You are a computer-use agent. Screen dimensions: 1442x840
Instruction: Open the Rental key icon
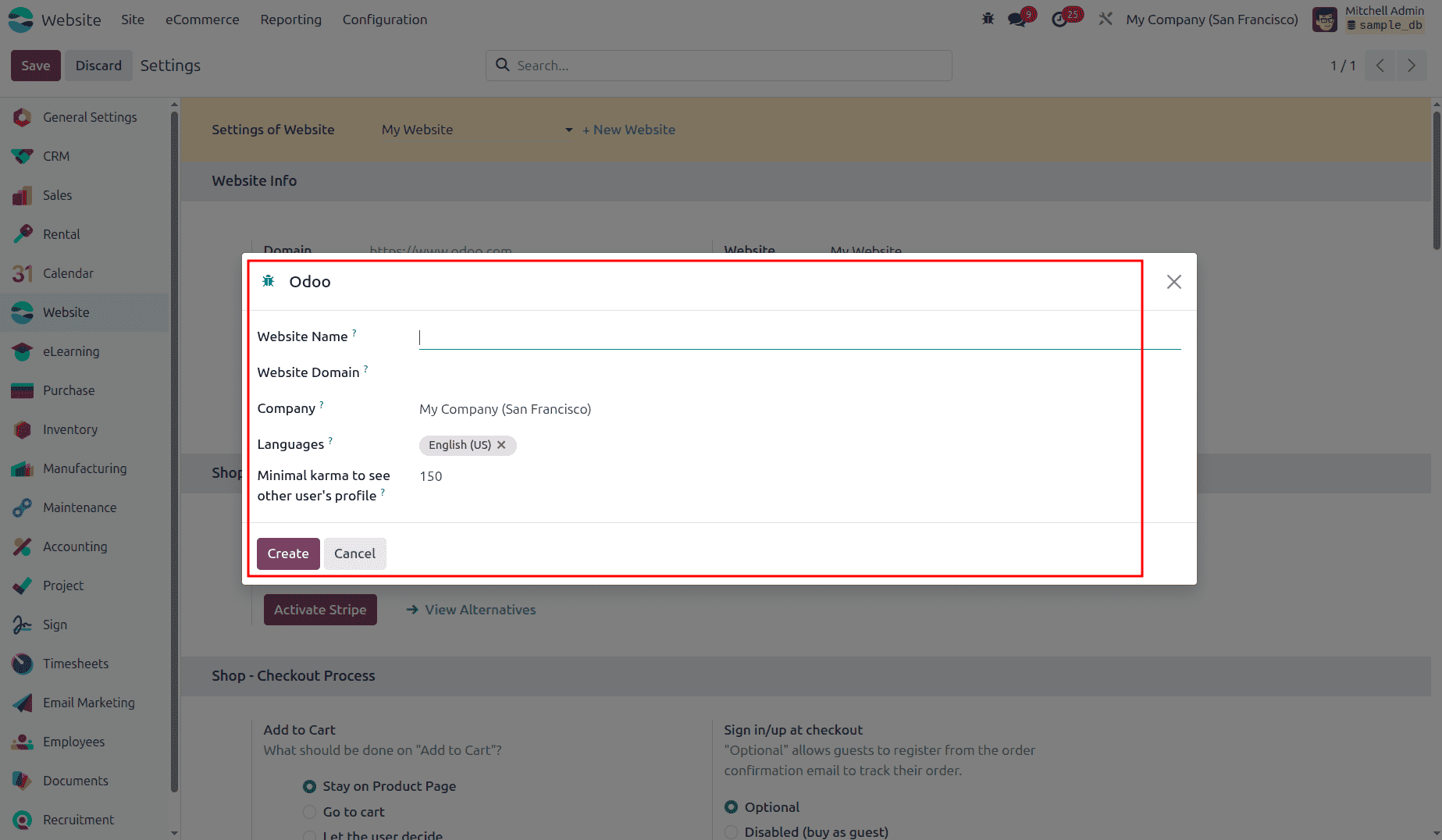[x=22, y=234]
